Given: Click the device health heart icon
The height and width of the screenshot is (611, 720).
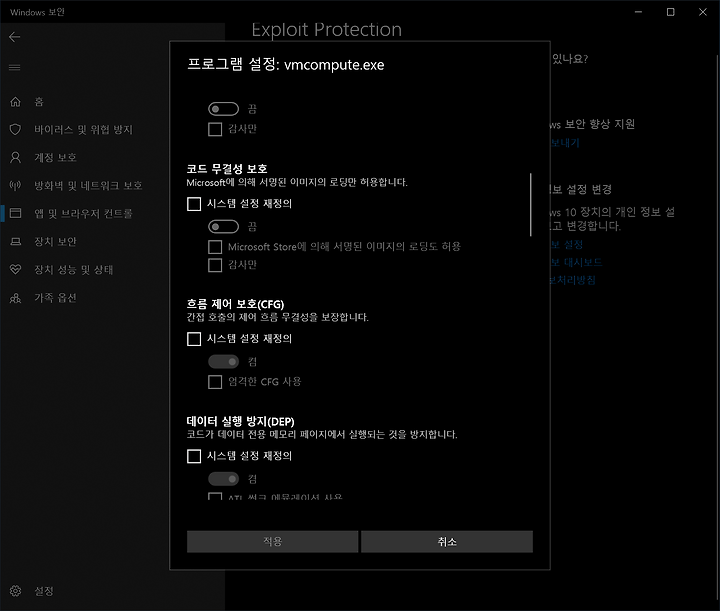Looking at the screenshot, I should [x=16, y=269].
